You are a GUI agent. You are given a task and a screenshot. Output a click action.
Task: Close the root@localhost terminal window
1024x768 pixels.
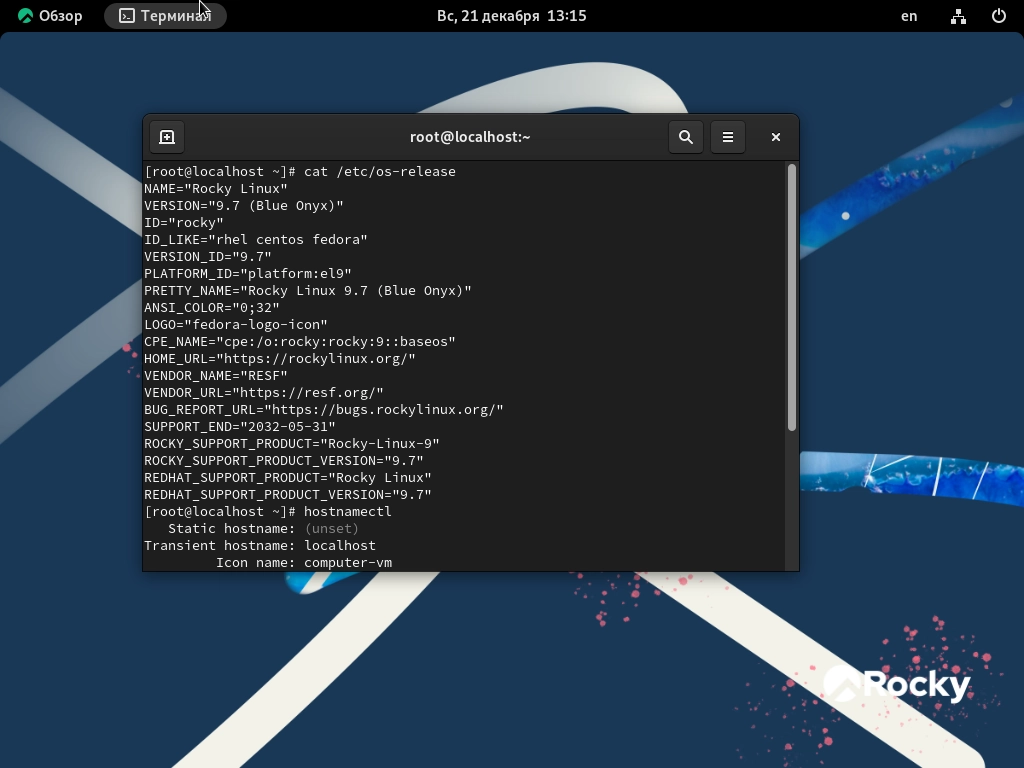pyautogui.click(x=775, y=137)
